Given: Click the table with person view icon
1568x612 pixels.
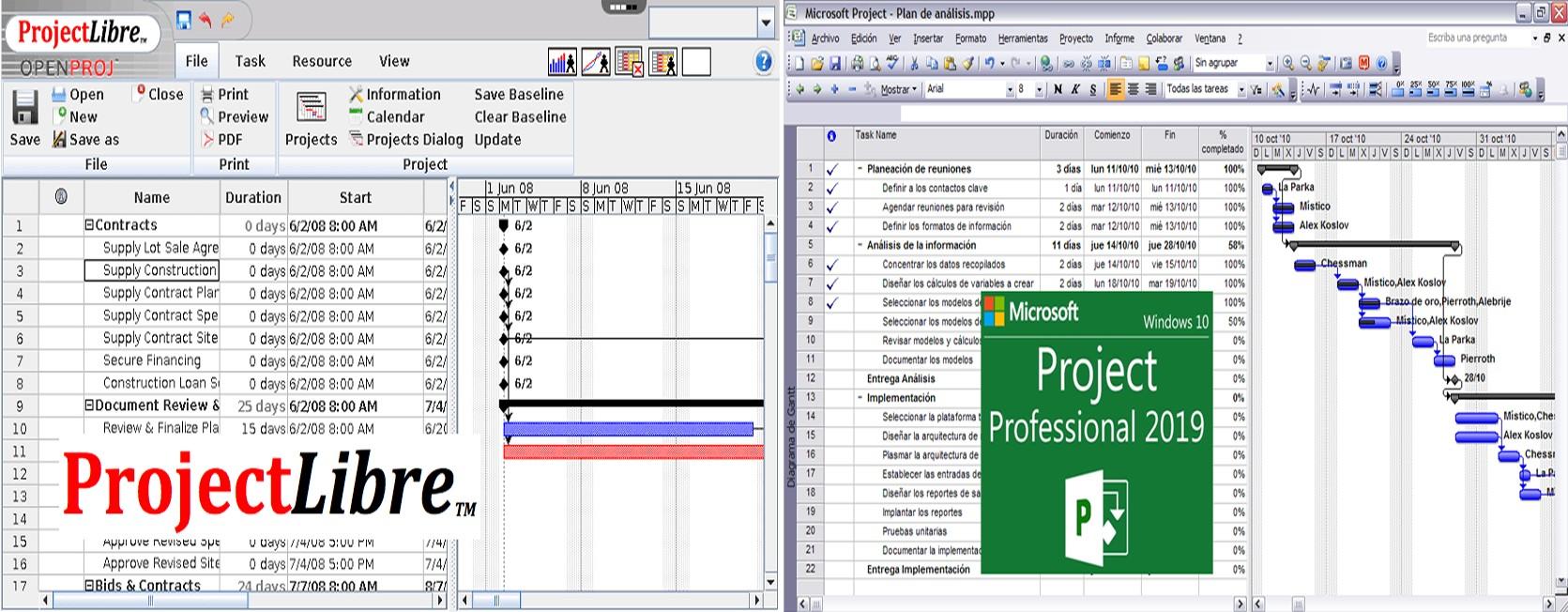Looking at the screenshot, I should tap(662, 62).
